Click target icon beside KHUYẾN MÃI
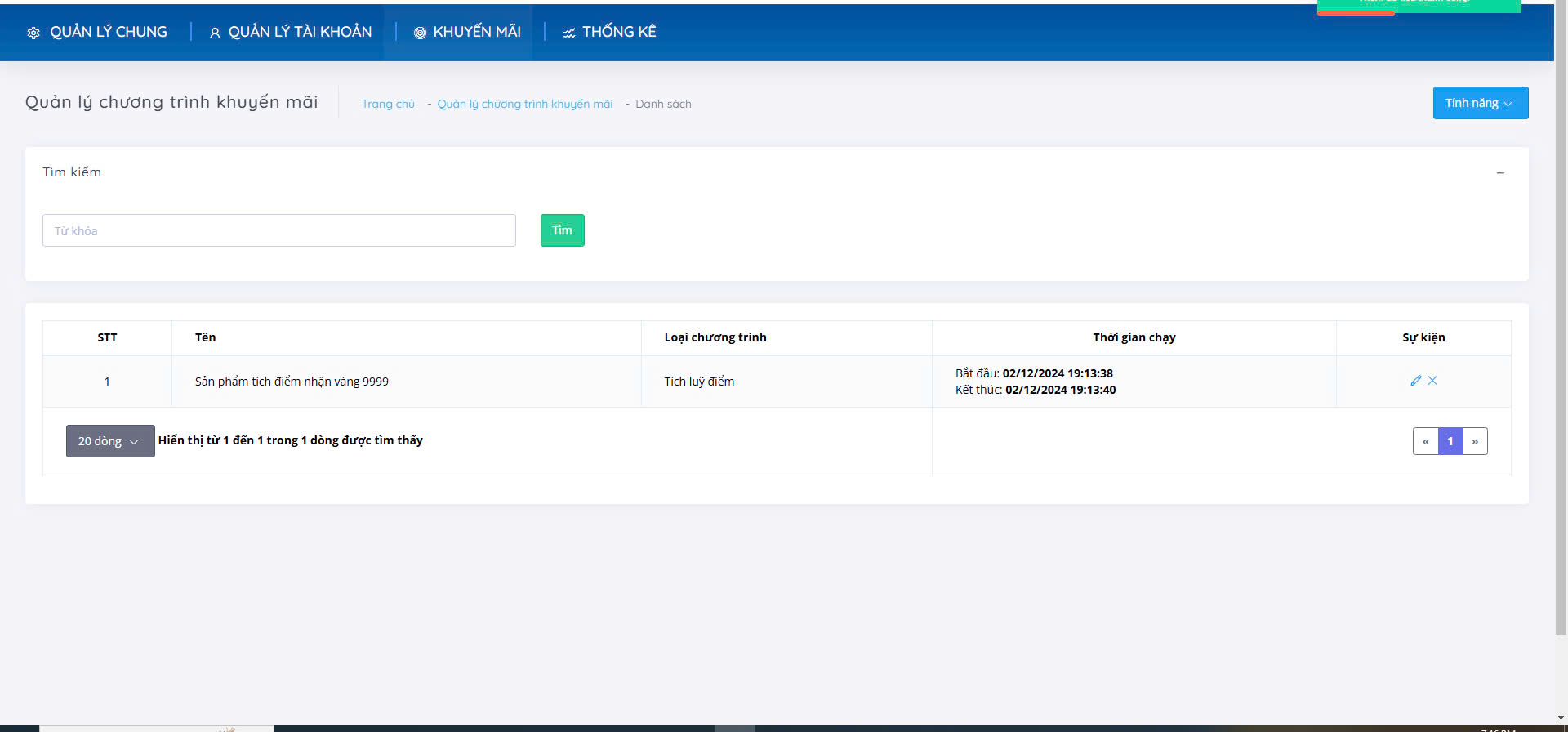The width and height of the screenshot is (1568, 732). [420, 33]
